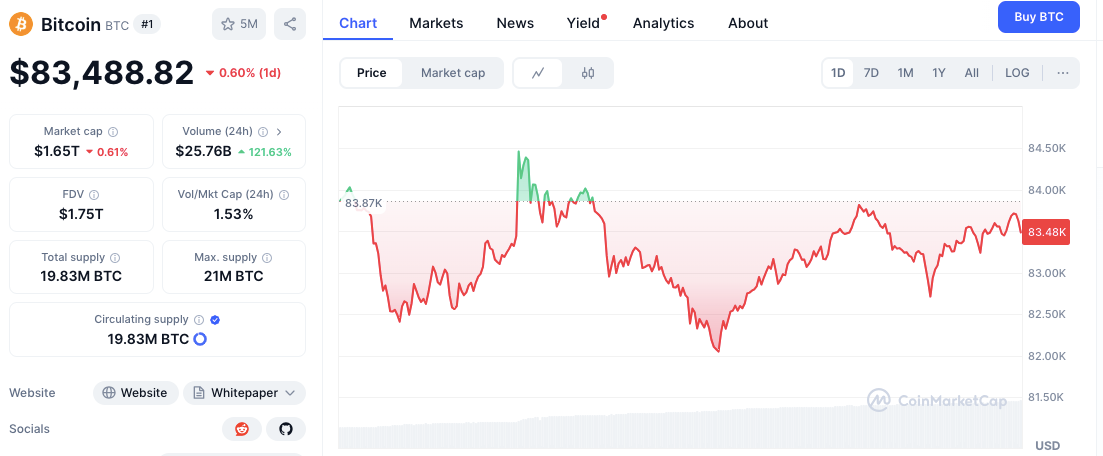The image size is (1103, 456).
Task: Click the $1.65T market cap value
Action: [57, 151]
